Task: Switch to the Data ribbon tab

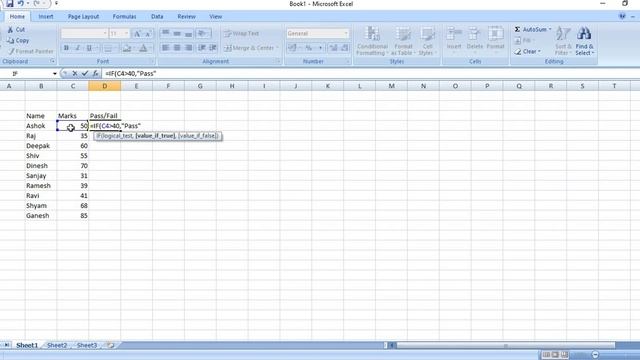Action: 157,17
